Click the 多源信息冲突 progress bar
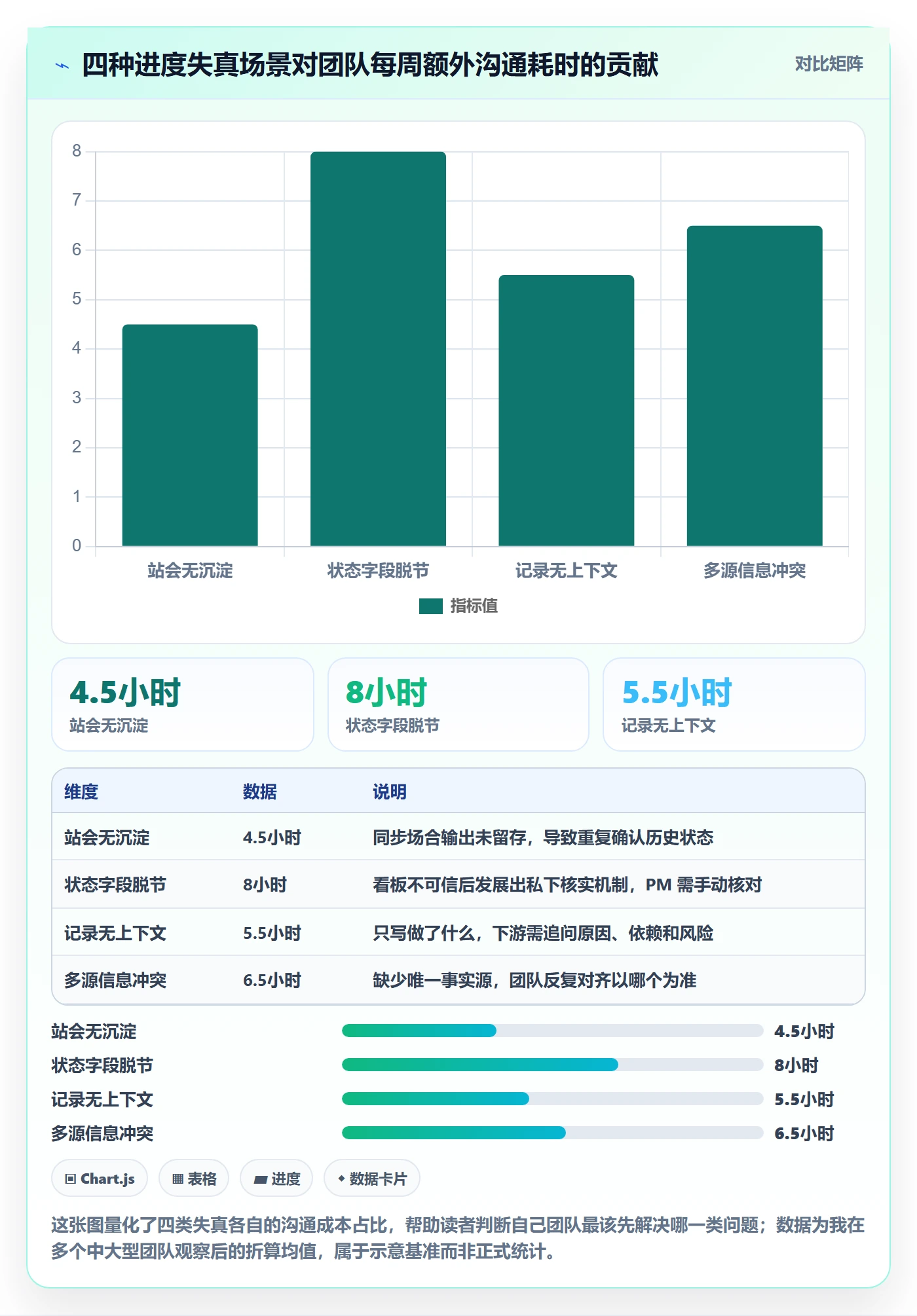917x1316 pixels. click(552, 1133)
